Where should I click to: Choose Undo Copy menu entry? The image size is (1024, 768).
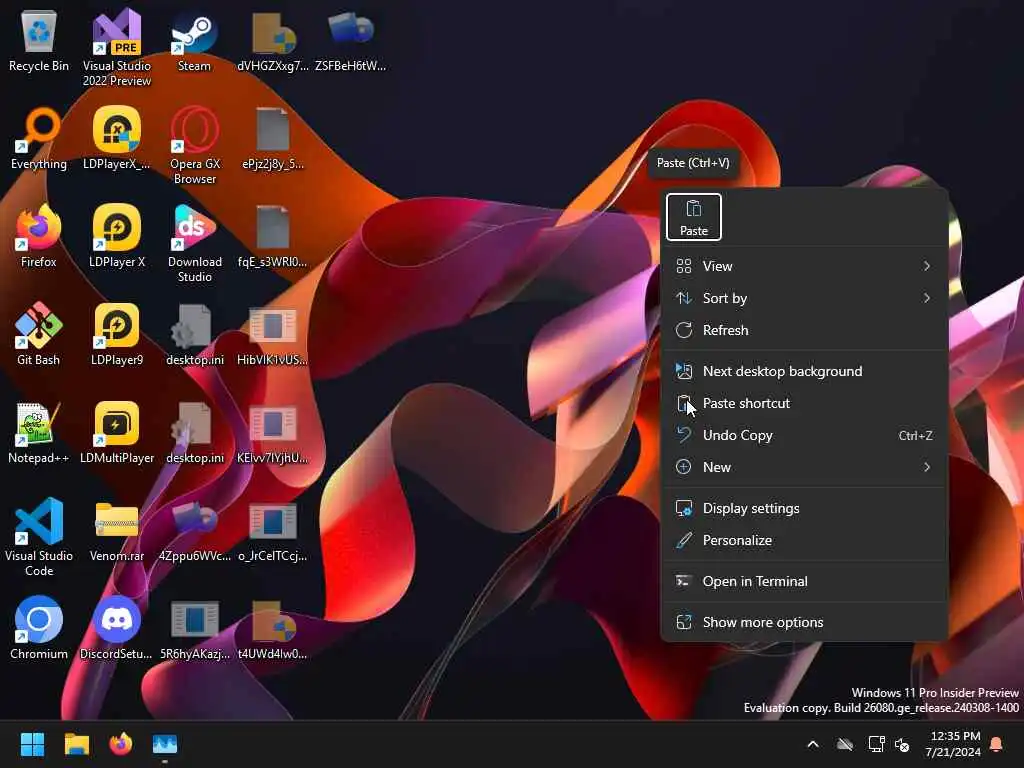(x=805, y=435)
